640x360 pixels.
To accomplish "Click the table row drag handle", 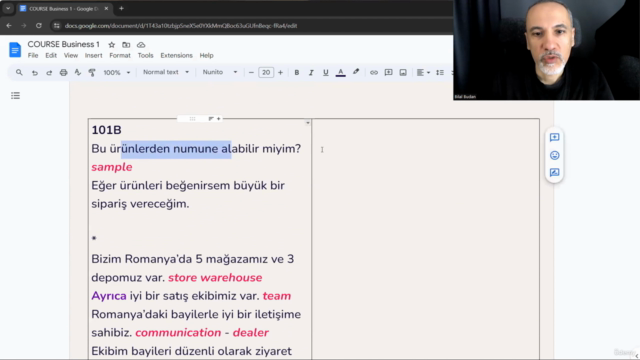I will coord(192,119).
